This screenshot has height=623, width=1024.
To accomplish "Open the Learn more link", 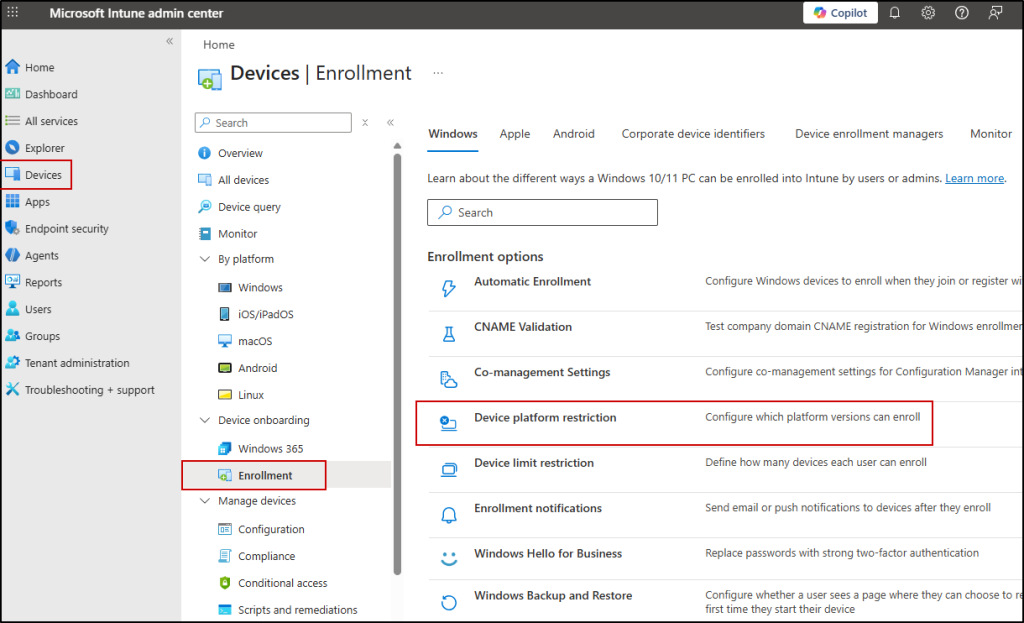I will [974, 178].
